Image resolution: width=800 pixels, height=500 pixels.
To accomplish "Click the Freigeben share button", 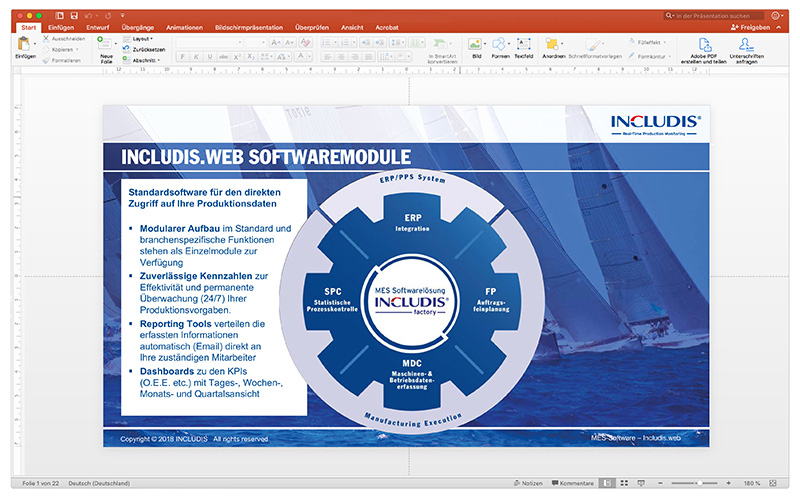I will coord(751,28).
